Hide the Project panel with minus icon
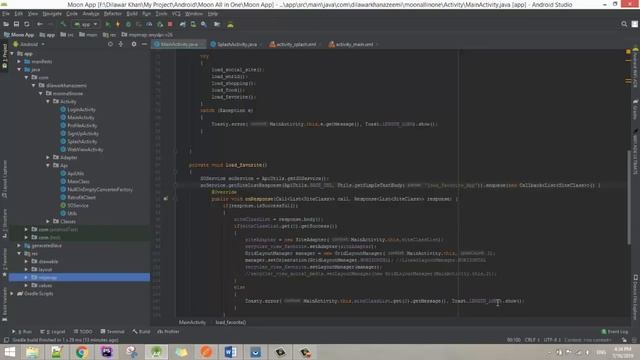 144,44
